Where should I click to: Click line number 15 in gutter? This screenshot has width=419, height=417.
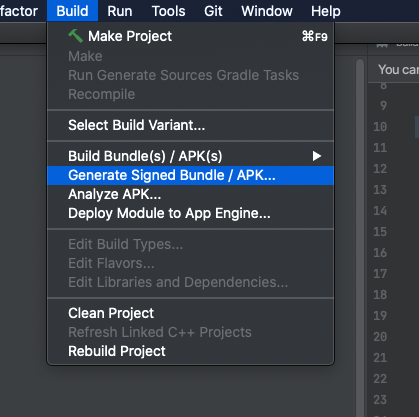click(x=380, y=232)
